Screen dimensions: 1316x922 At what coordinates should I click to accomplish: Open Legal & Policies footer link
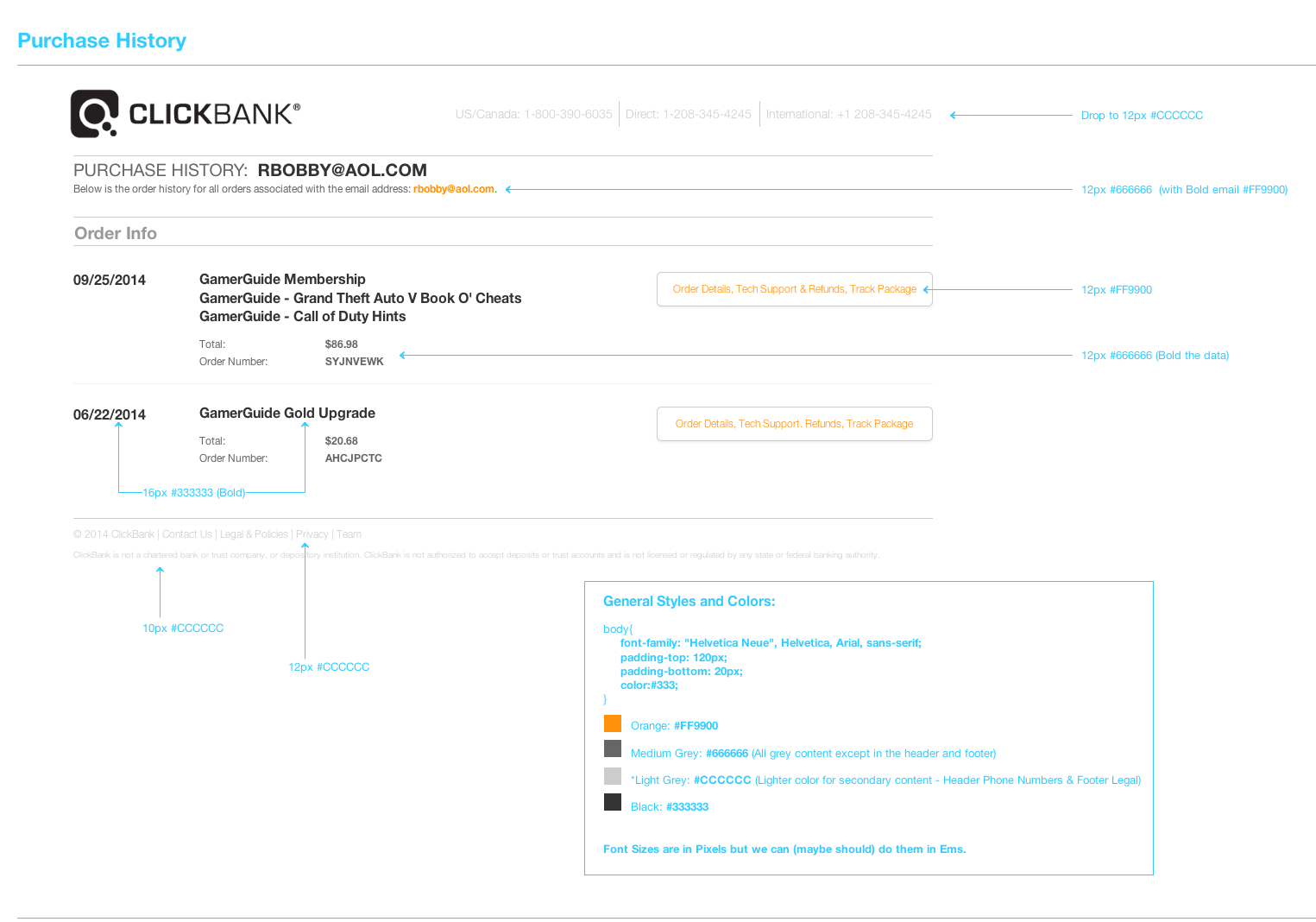pyautogui.click(x=254, y=534)
